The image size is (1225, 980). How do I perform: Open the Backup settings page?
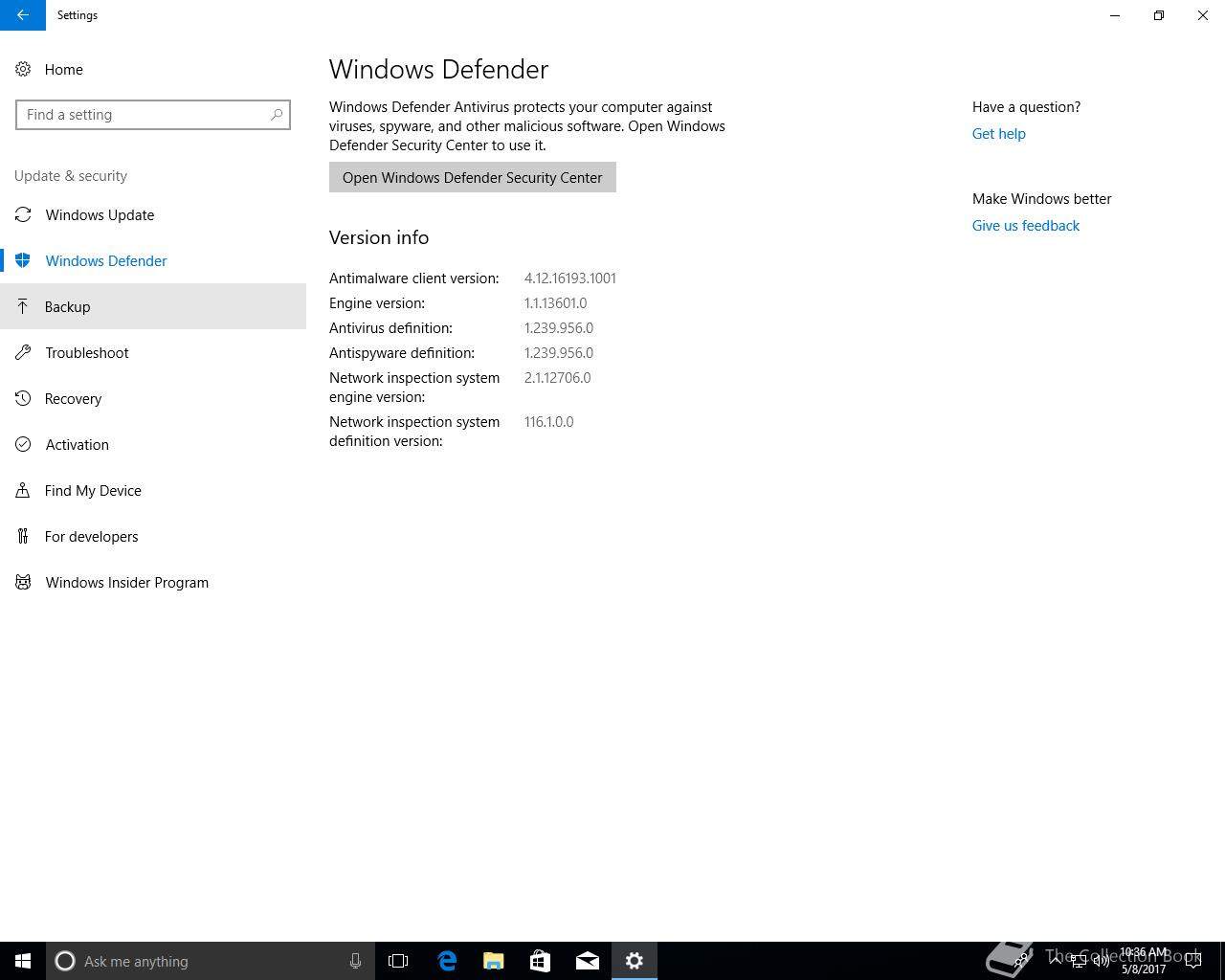tap(153, 306)
